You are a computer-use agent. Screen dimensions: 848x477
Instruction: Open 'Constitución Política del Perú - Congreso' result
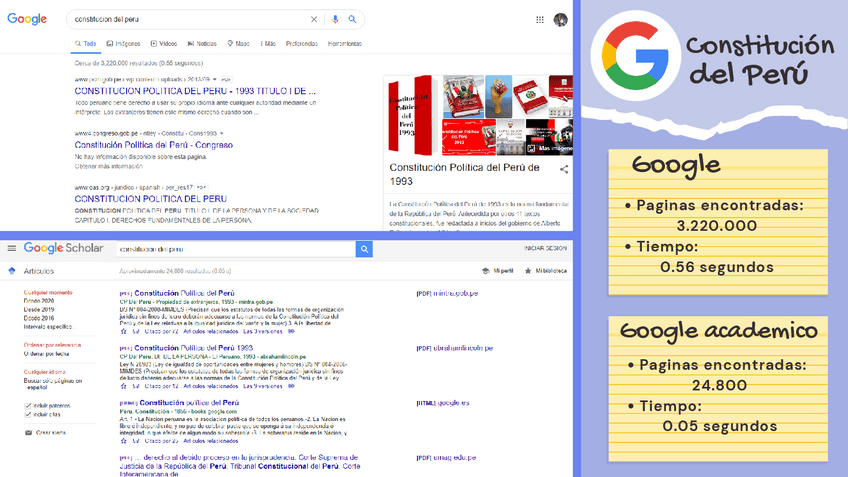pyautogui.click(x=154, y=145)
